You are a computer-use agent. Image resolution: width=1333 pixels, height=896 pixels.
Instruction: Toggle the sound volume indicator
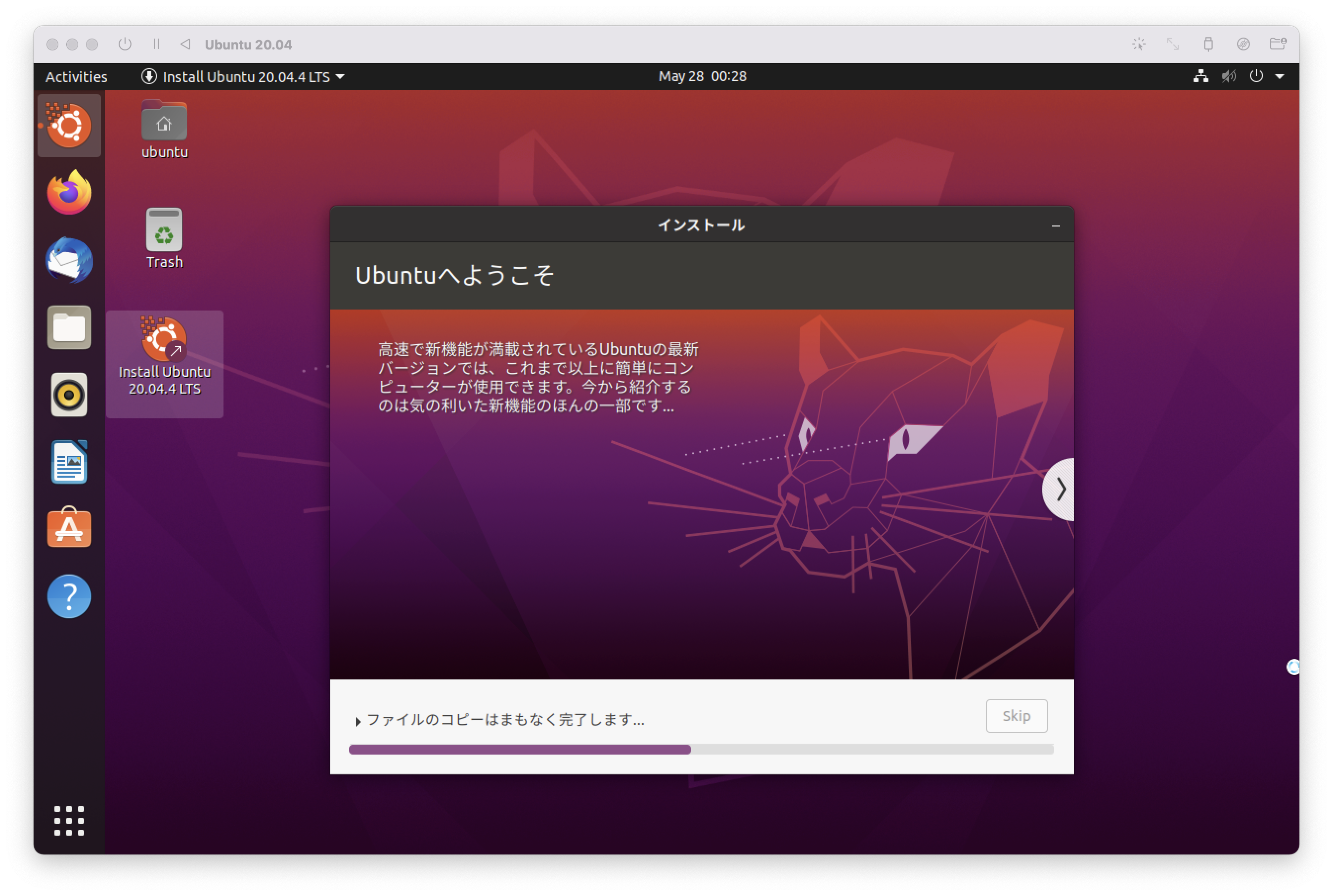(1232, 76)
